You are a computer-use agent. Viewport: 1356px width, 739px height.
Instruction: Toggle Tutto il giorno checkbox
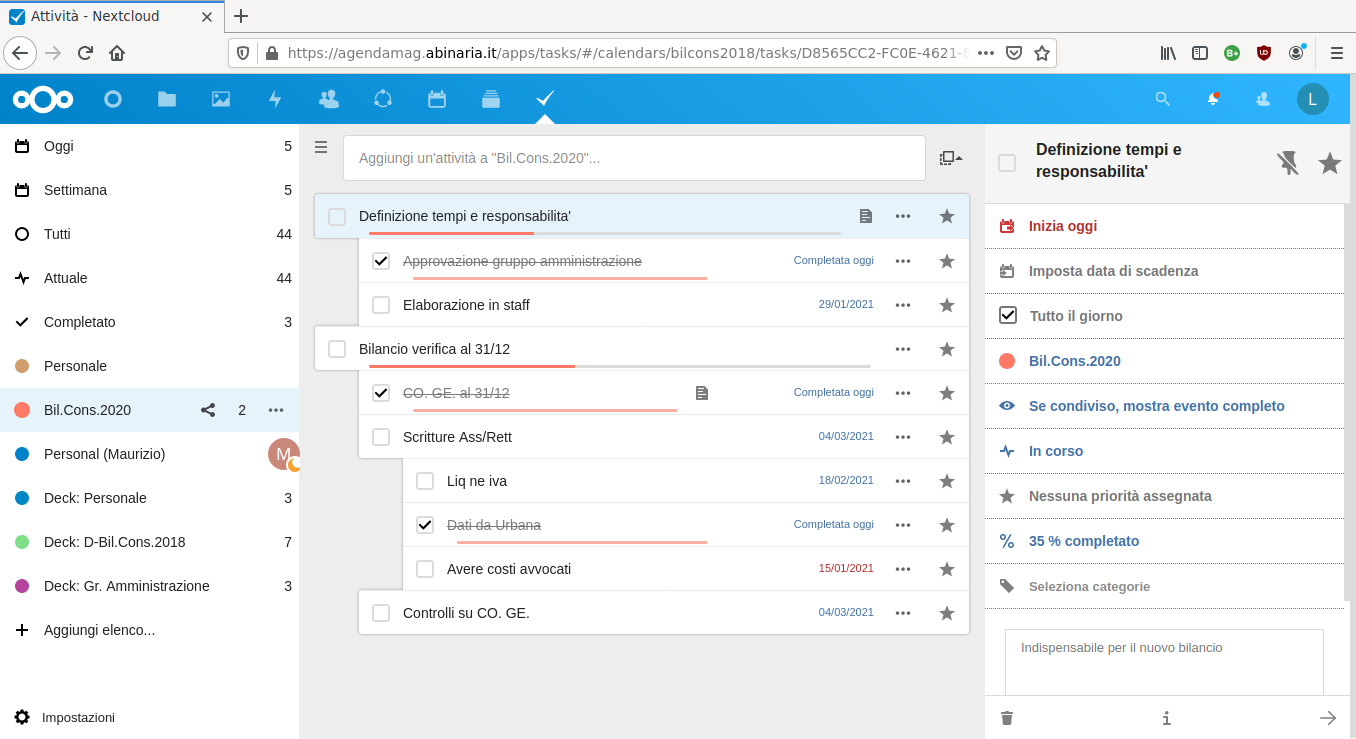tap(1008, 316)
